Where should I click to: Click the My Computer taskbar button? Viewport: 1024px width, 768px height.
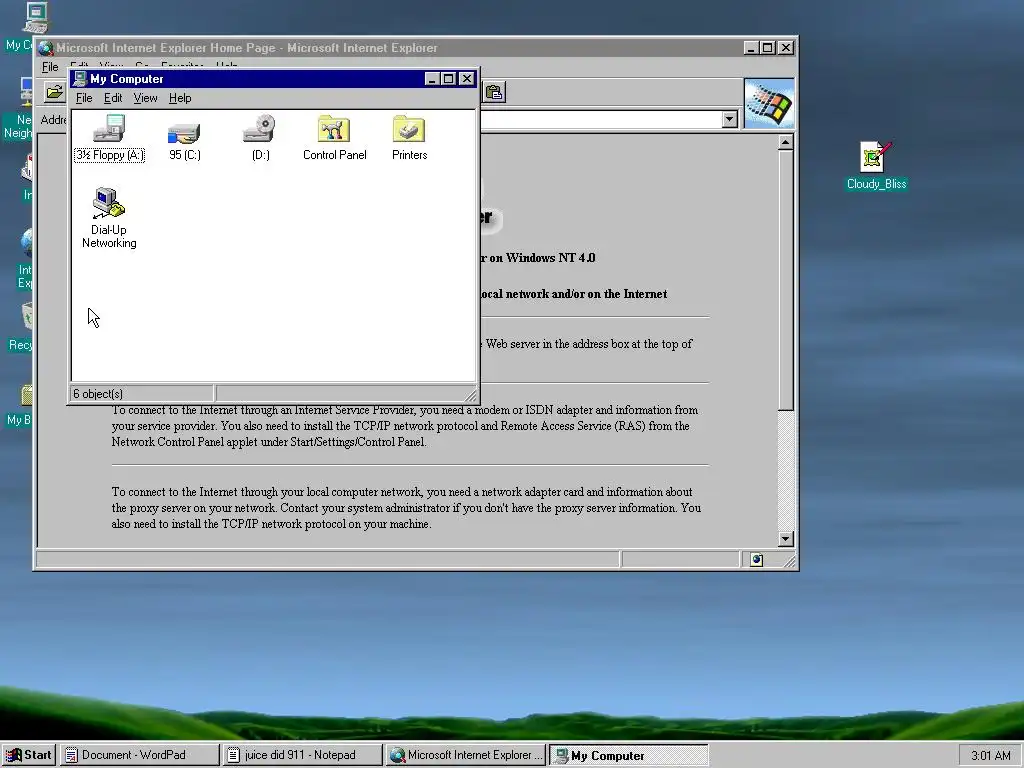[628, 755]
